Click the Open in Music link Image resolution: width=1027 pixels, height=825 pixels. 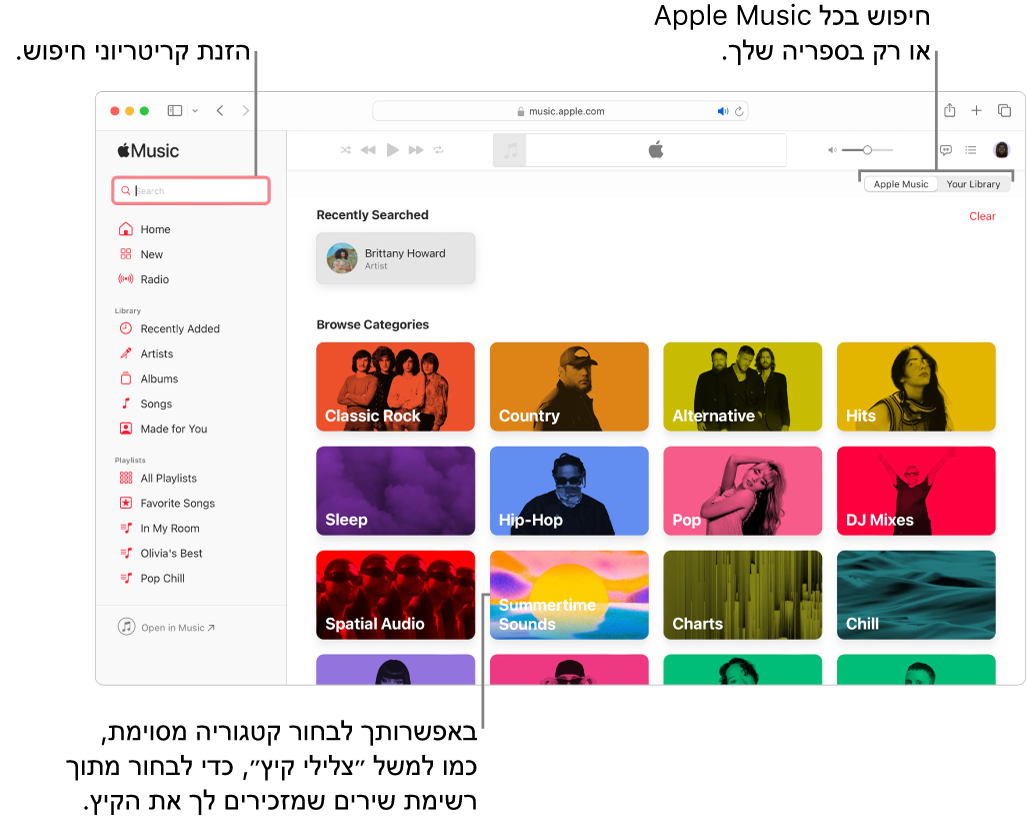pyautogui.click(x=166, y=627)
